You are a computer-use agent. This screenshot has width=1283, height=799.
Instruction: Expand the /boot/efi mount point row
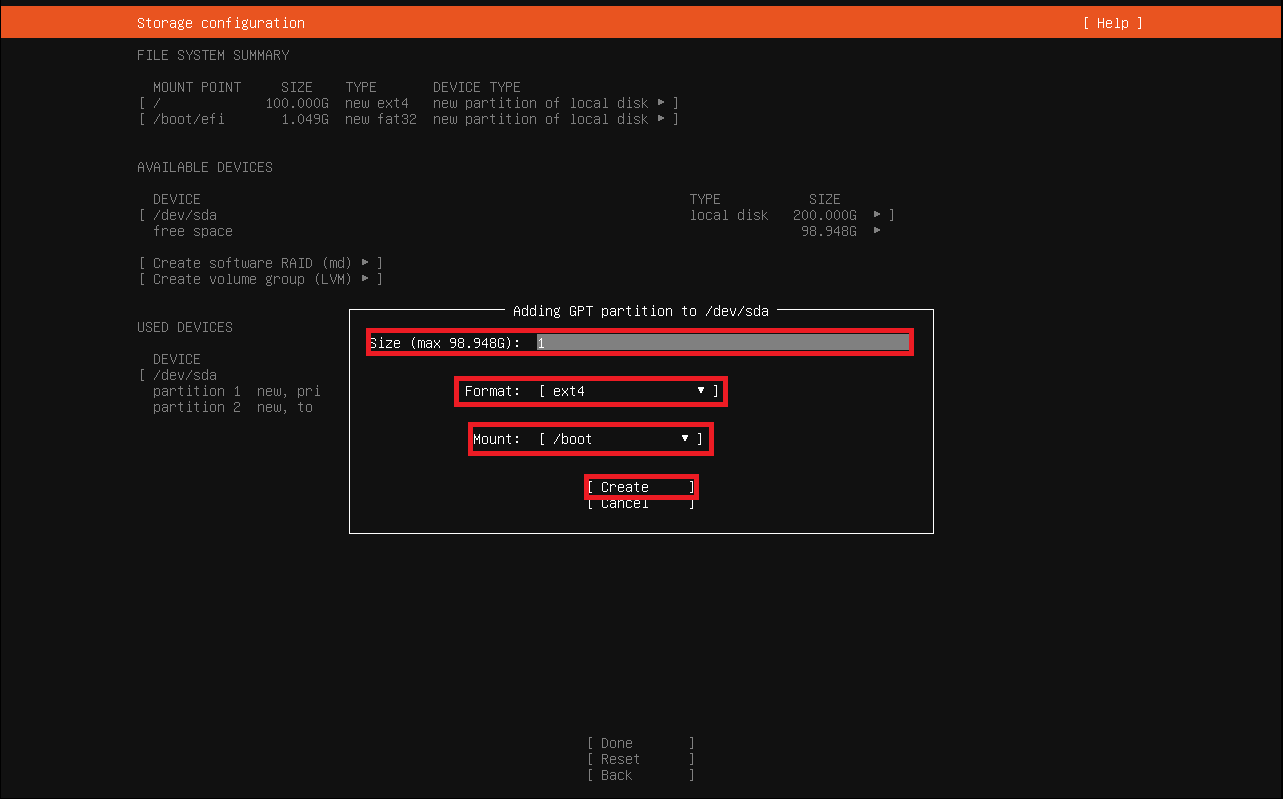(409, 119)
